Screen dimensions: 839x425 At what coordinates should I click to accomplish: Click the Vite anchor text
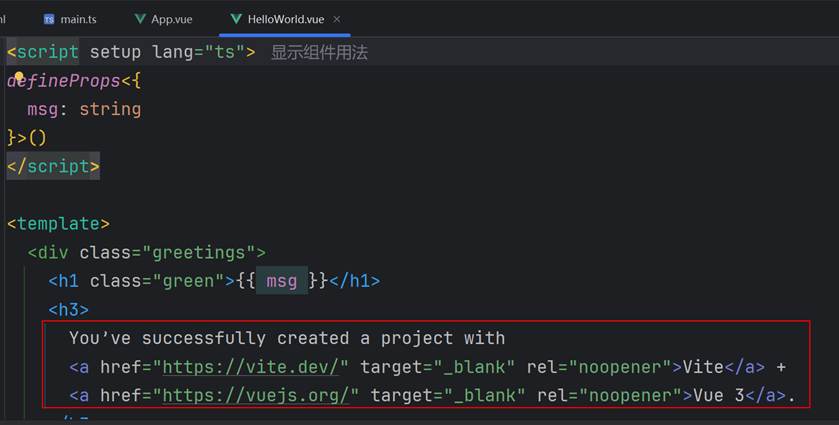[x=703, y=367]
